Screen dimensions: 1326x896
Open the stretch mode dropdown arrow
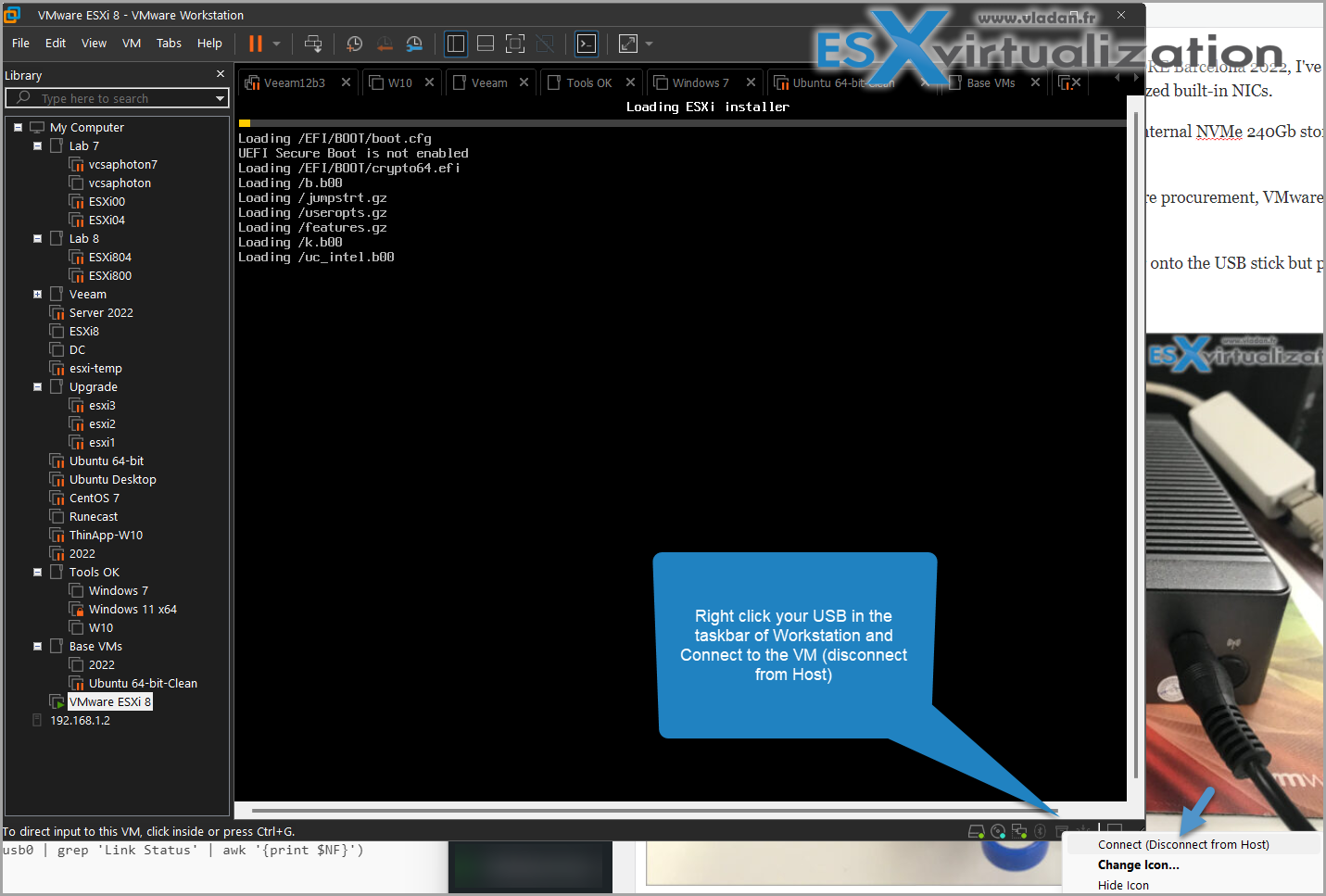point(649,44)
